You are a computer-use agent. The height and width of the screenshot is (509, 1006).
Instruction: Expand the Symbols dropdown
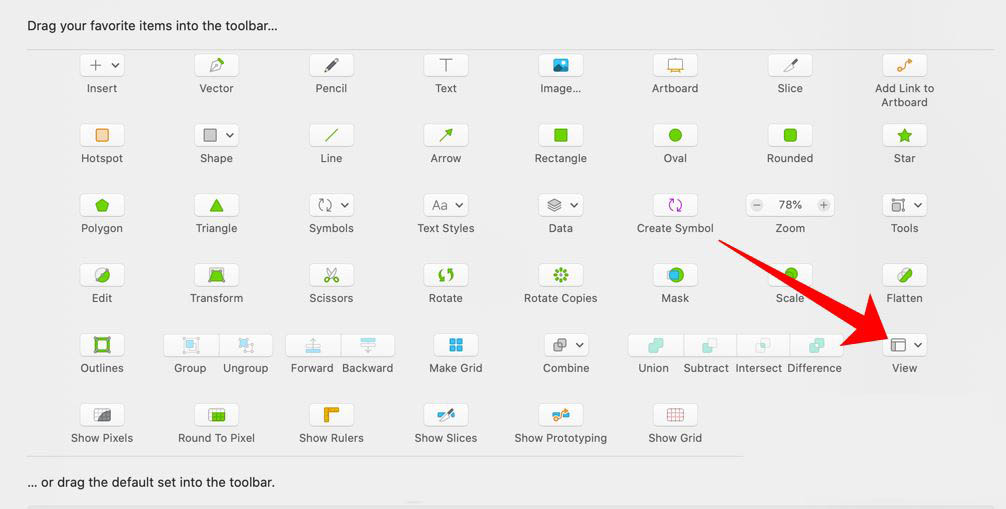[331, 205]
